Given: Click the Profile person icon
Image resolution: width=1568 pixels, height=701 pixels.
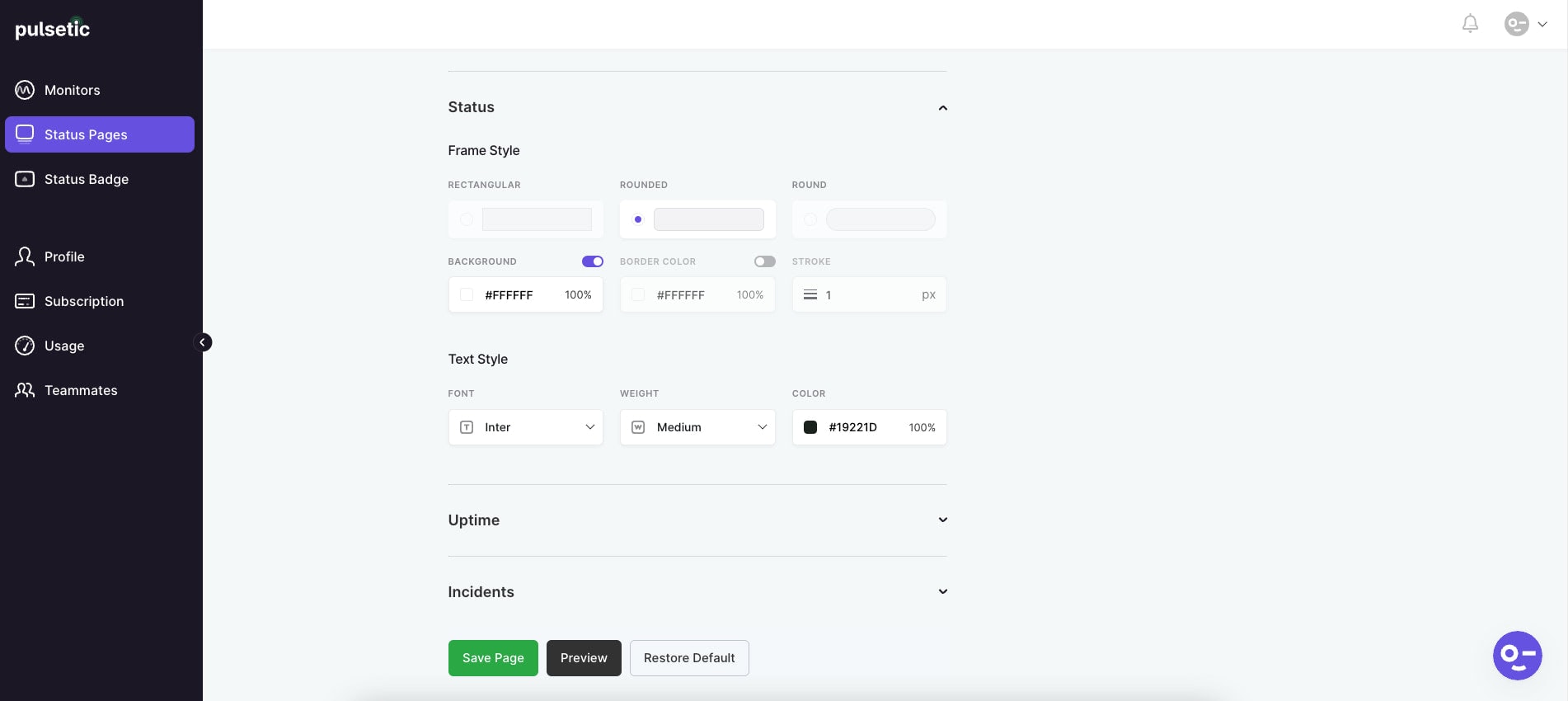Looking at the screenshot, I should coord(25,256).
